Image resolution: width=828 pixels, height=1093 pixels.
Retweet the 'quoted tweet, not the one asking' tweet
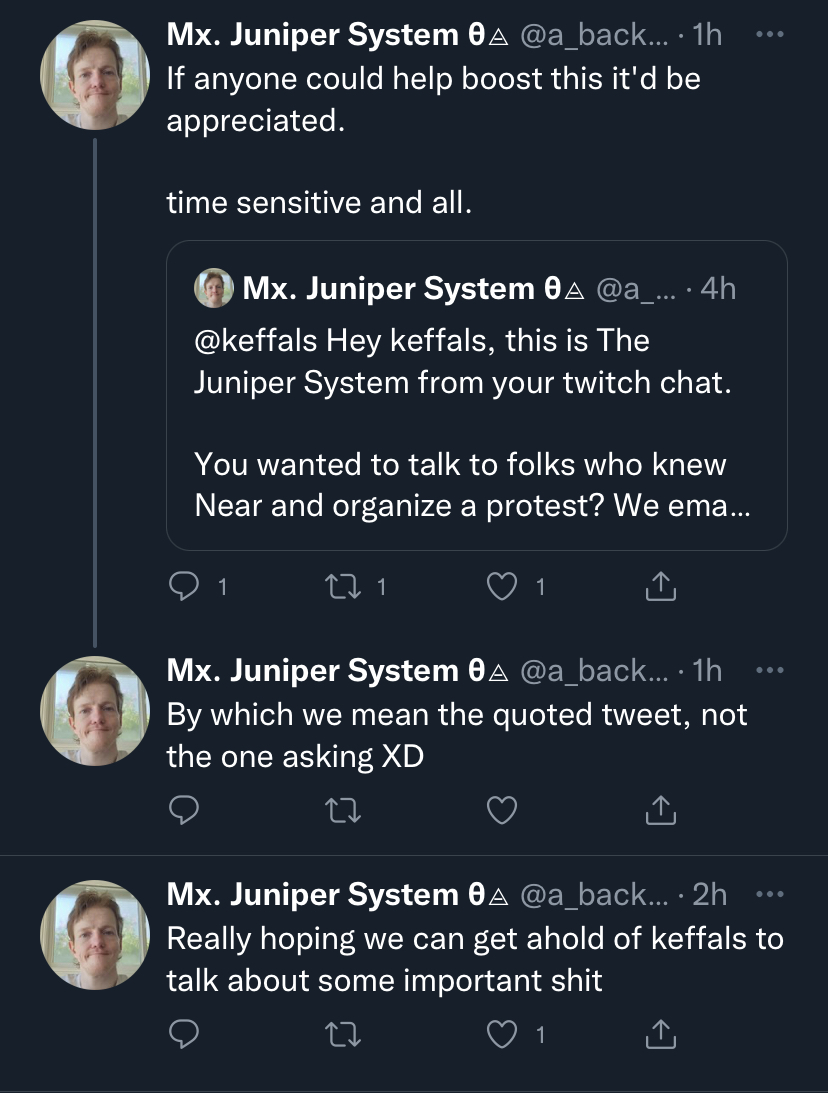pos(344,810)
